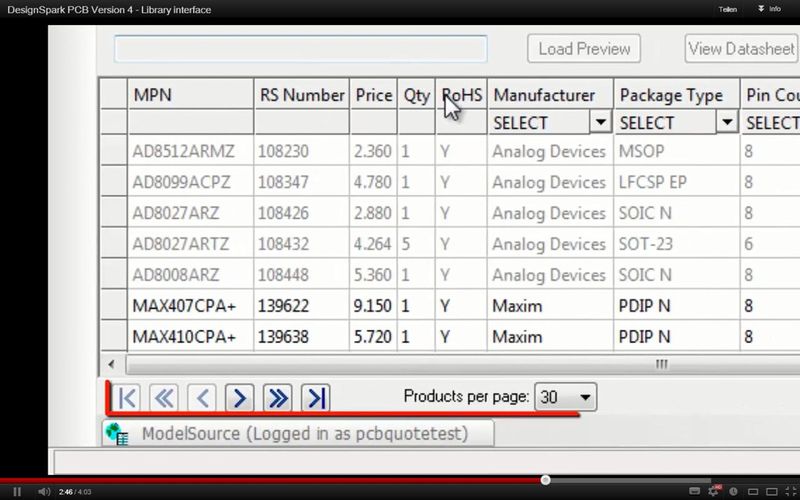Click RS Number filter input cell

[x=302, y=122]
